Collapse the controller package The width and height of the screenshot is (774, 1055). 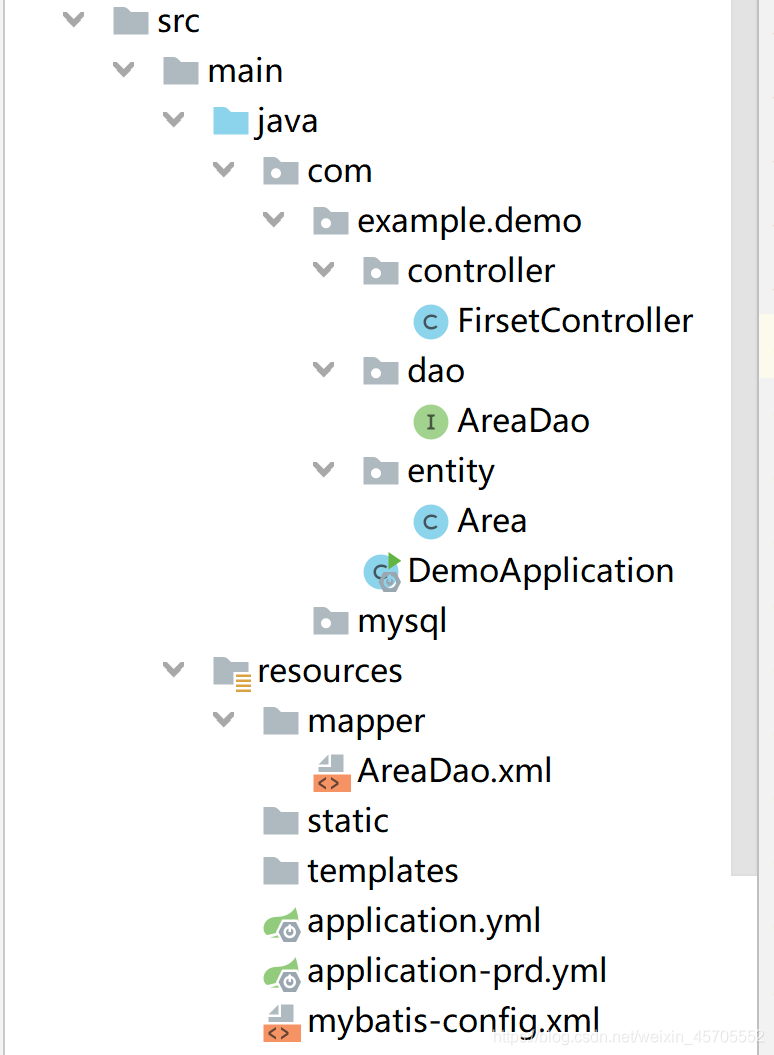323,270
